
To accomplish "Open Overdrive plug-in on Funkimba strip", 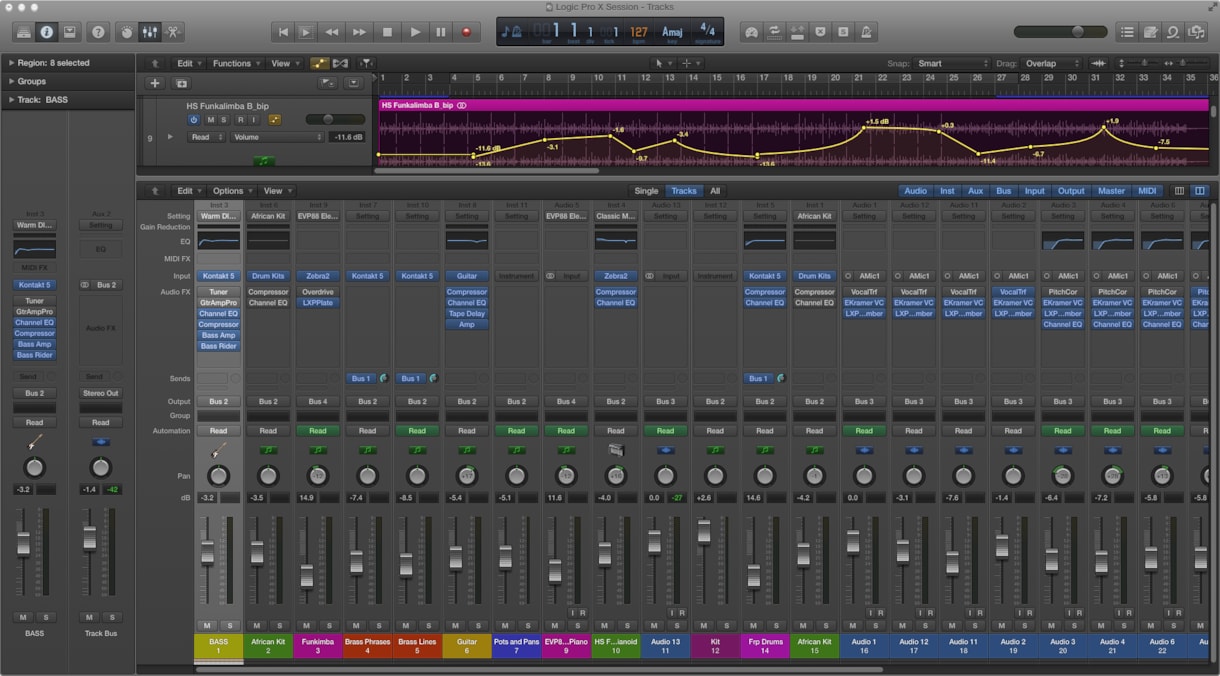I will 317,292.
